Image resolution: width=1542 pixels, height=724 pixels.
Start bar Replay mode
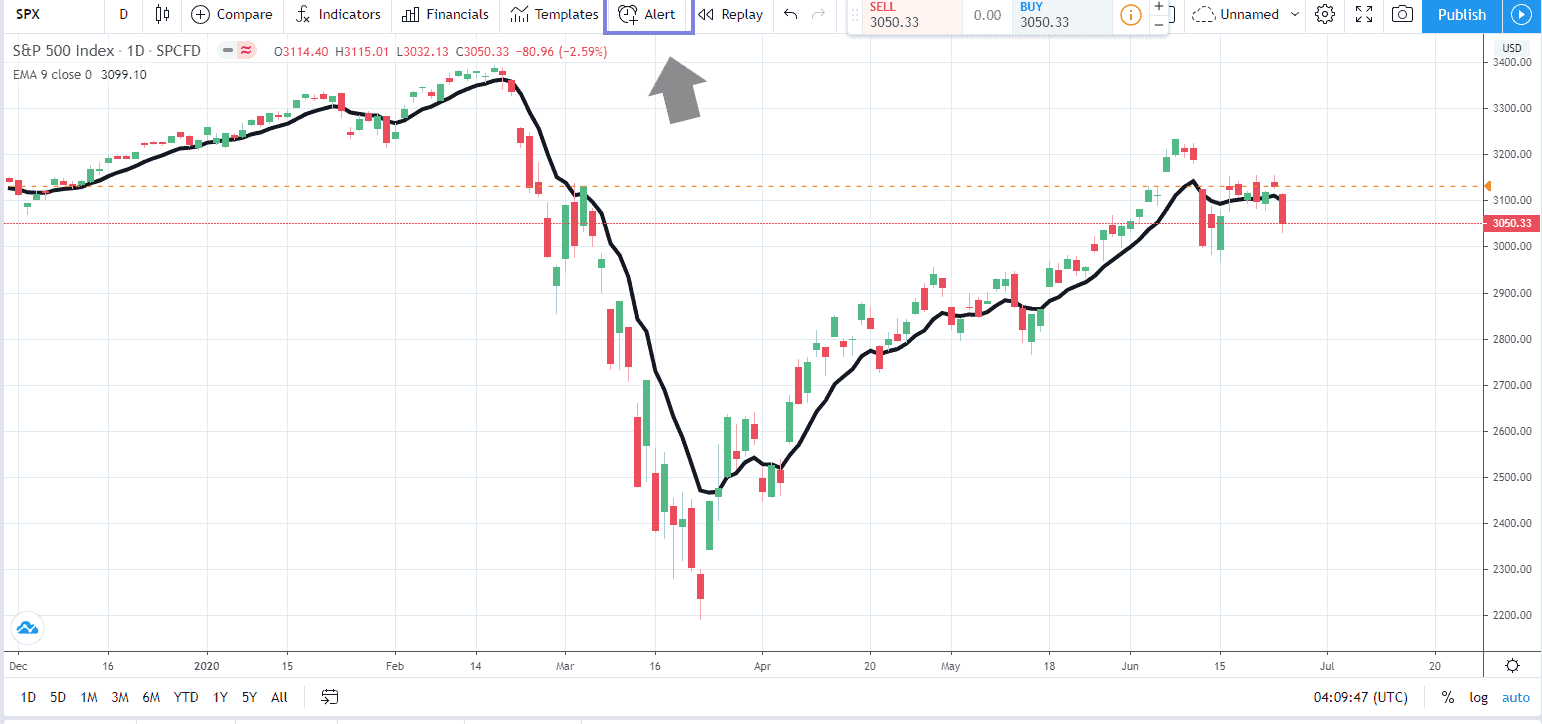tap(730, 14)
